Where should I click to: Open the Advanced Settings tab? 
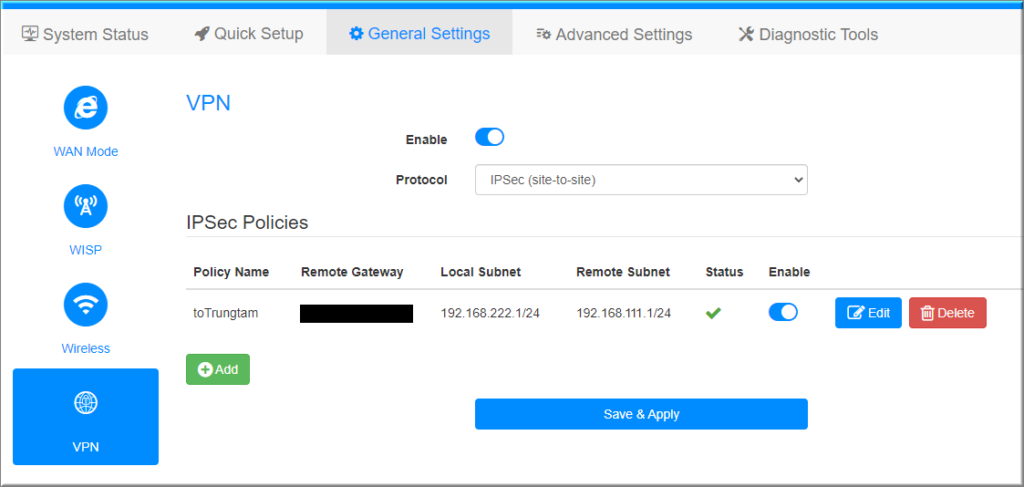613,35
